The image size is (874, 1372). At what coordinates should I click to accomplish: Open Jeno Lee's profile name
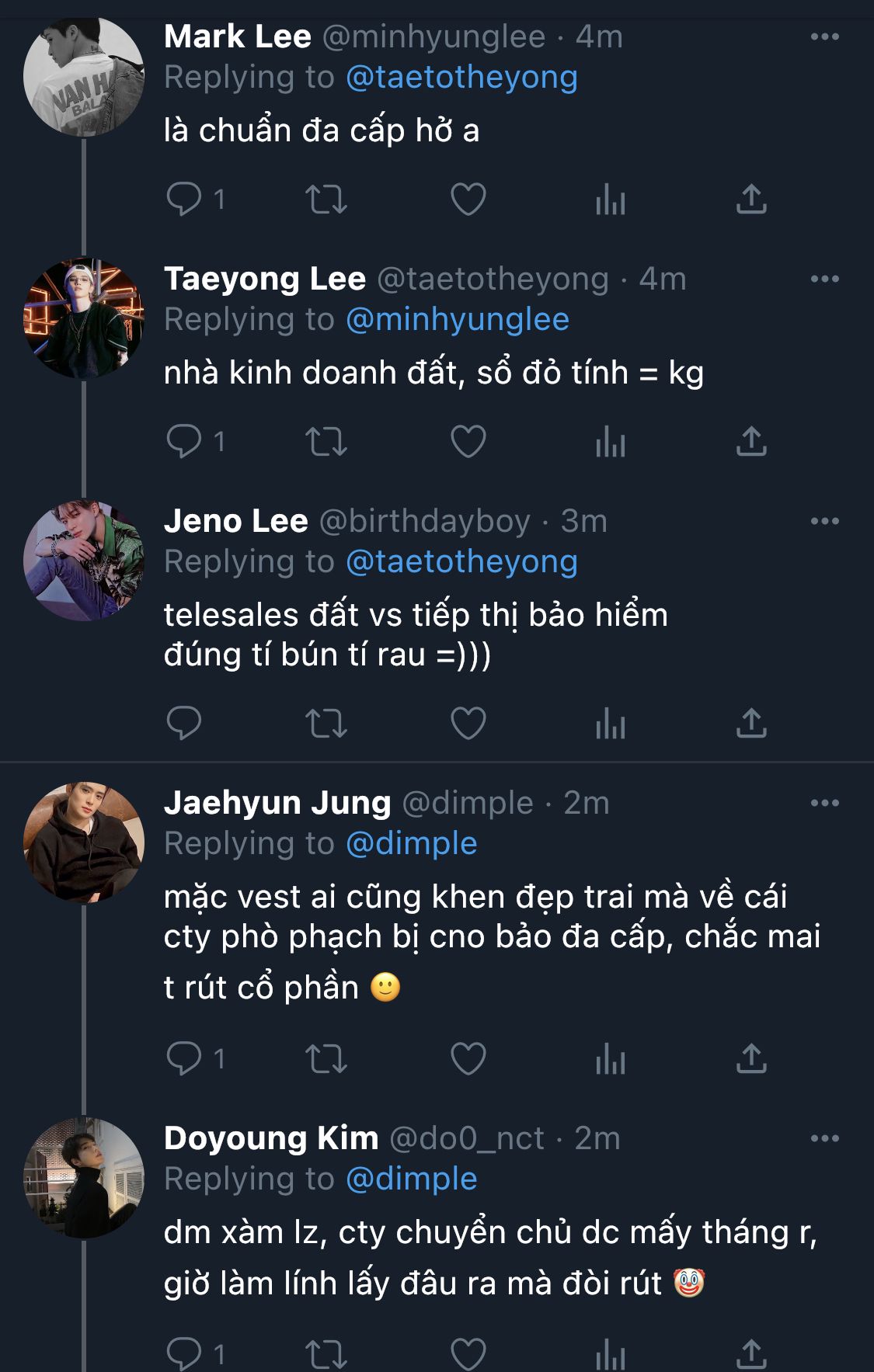click(x=236, y=521)
